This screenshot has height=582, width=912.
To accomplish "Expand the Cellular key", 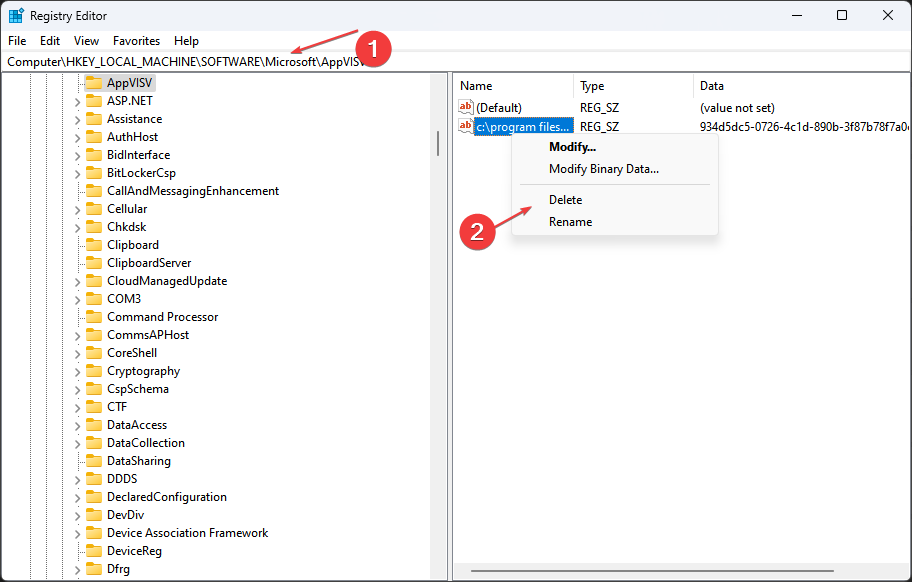I will click(x=77, y=210).
